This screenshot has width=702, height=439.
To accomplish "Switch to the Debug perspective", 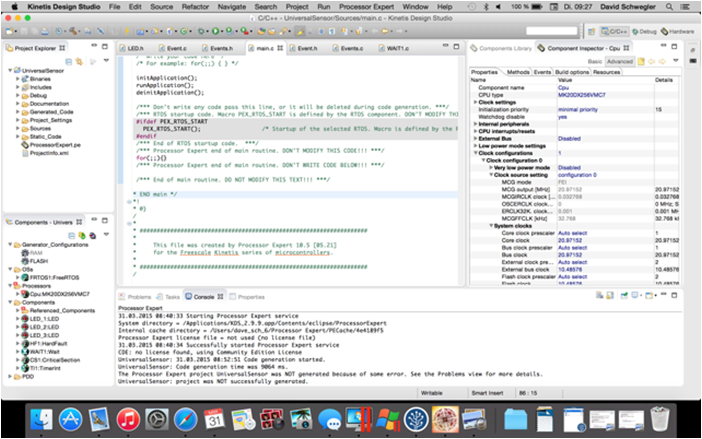I will pyautogui.click(x=644, y=31).
